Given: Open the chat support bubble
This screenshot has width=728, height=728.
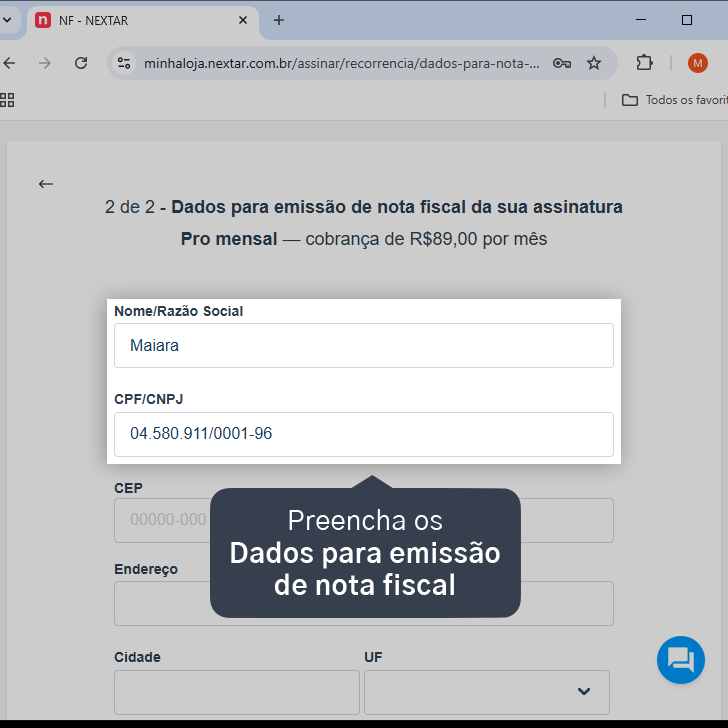Looking at the screenshot, I should (x=681, y=660).
